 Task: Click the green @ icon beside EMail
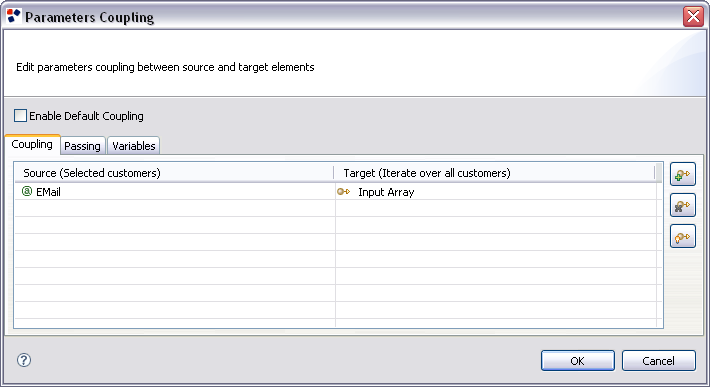tap(27, 191)
